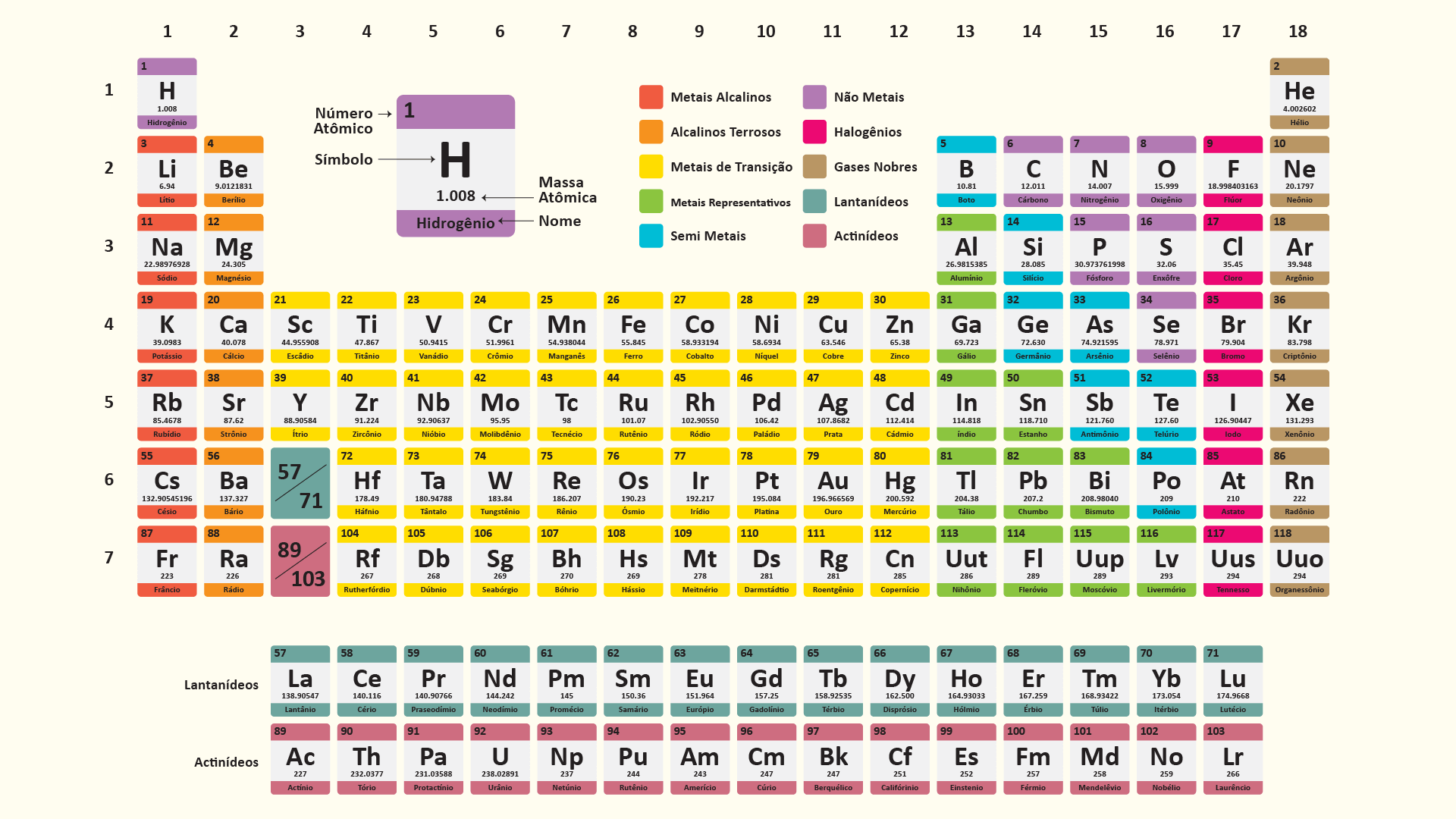Select the Urânio (U) element tile
Viewport: 1456px width, 819px height.
tap(500, 759)
